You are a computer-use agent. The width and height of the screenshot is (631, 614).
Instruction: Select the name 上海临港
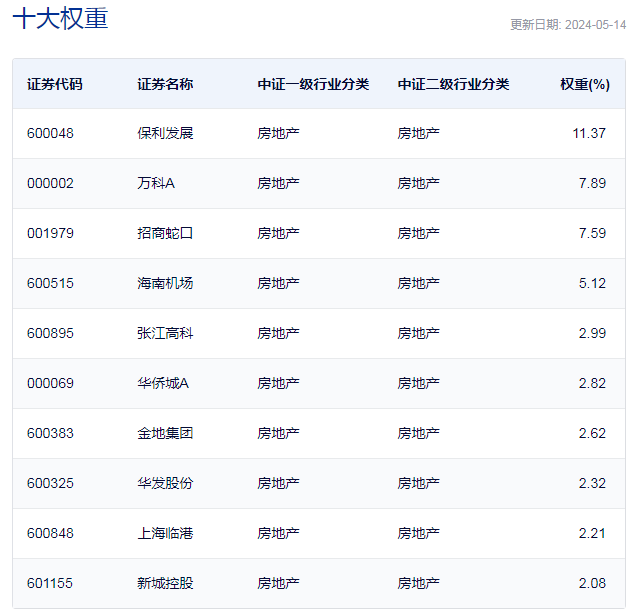tap(165, 534)
